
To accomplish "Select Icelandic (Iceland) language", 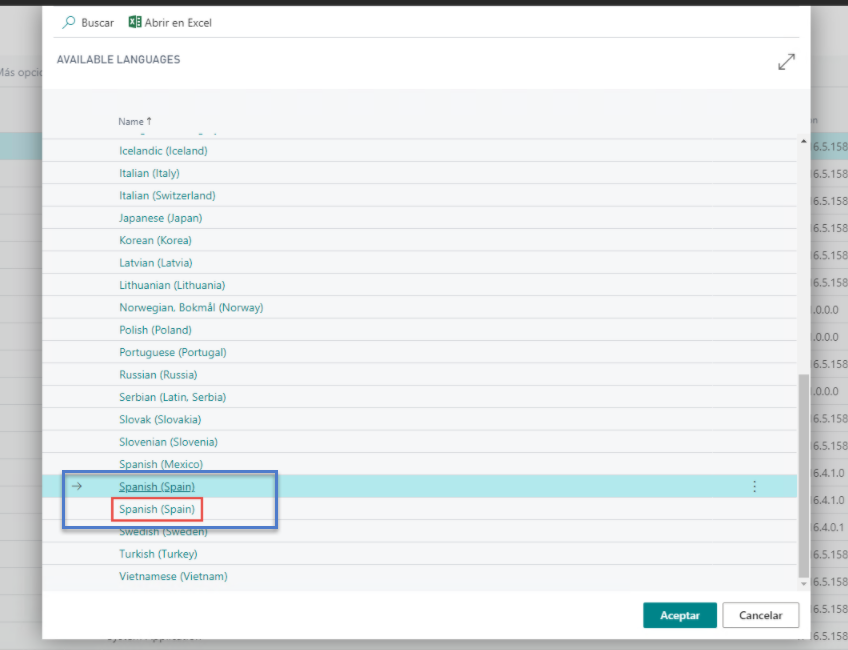I will click(163, 151).
